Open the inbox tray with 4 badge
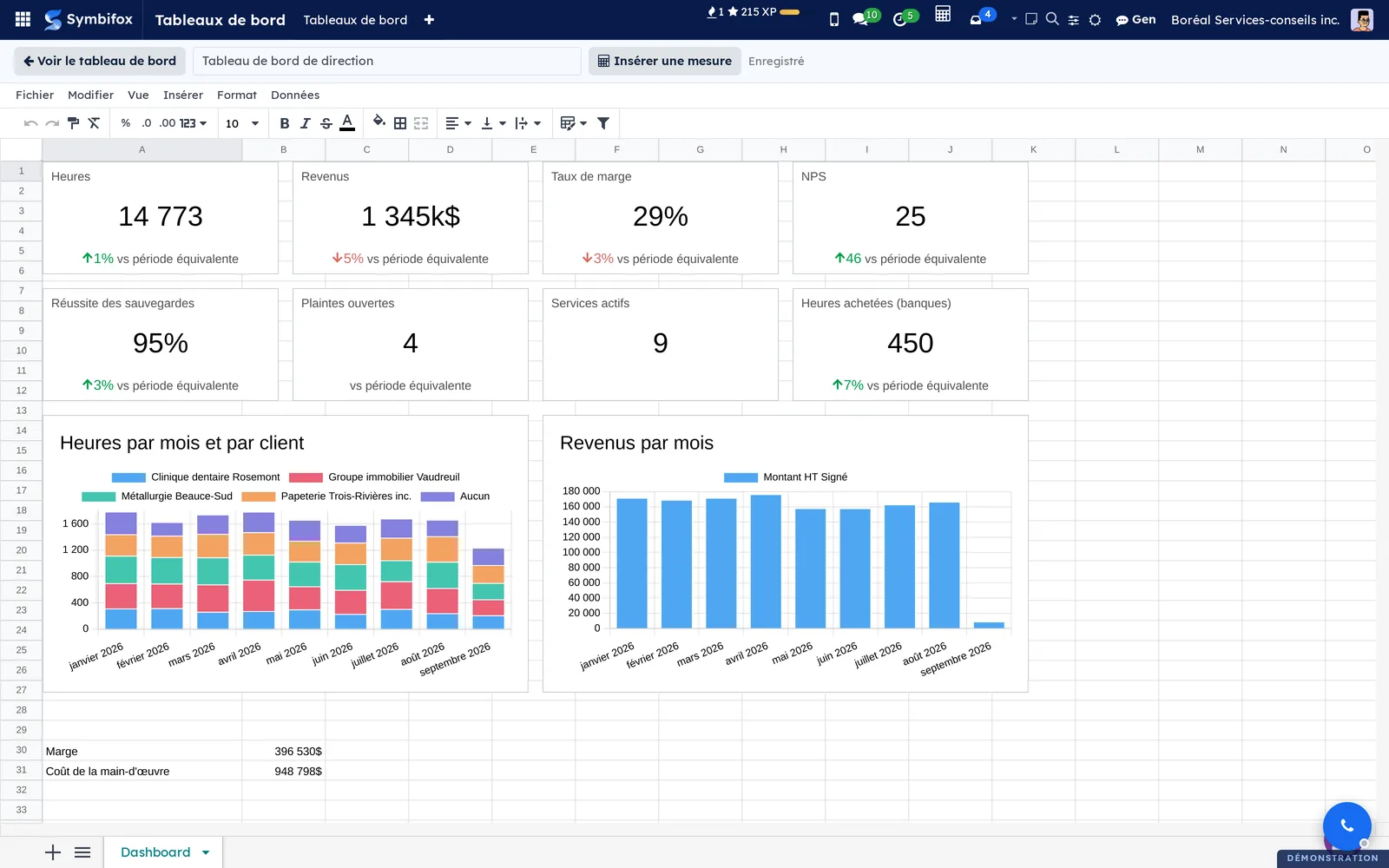Image resolution: width=1389 pixels, height=868 pixels. [x=982, y=17]
